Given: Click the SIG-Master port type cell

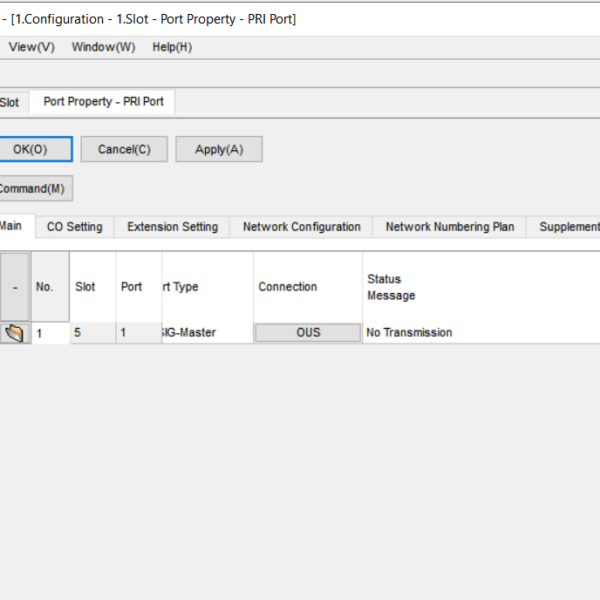Looking at the screenshot, I should [x=206, y=333].
